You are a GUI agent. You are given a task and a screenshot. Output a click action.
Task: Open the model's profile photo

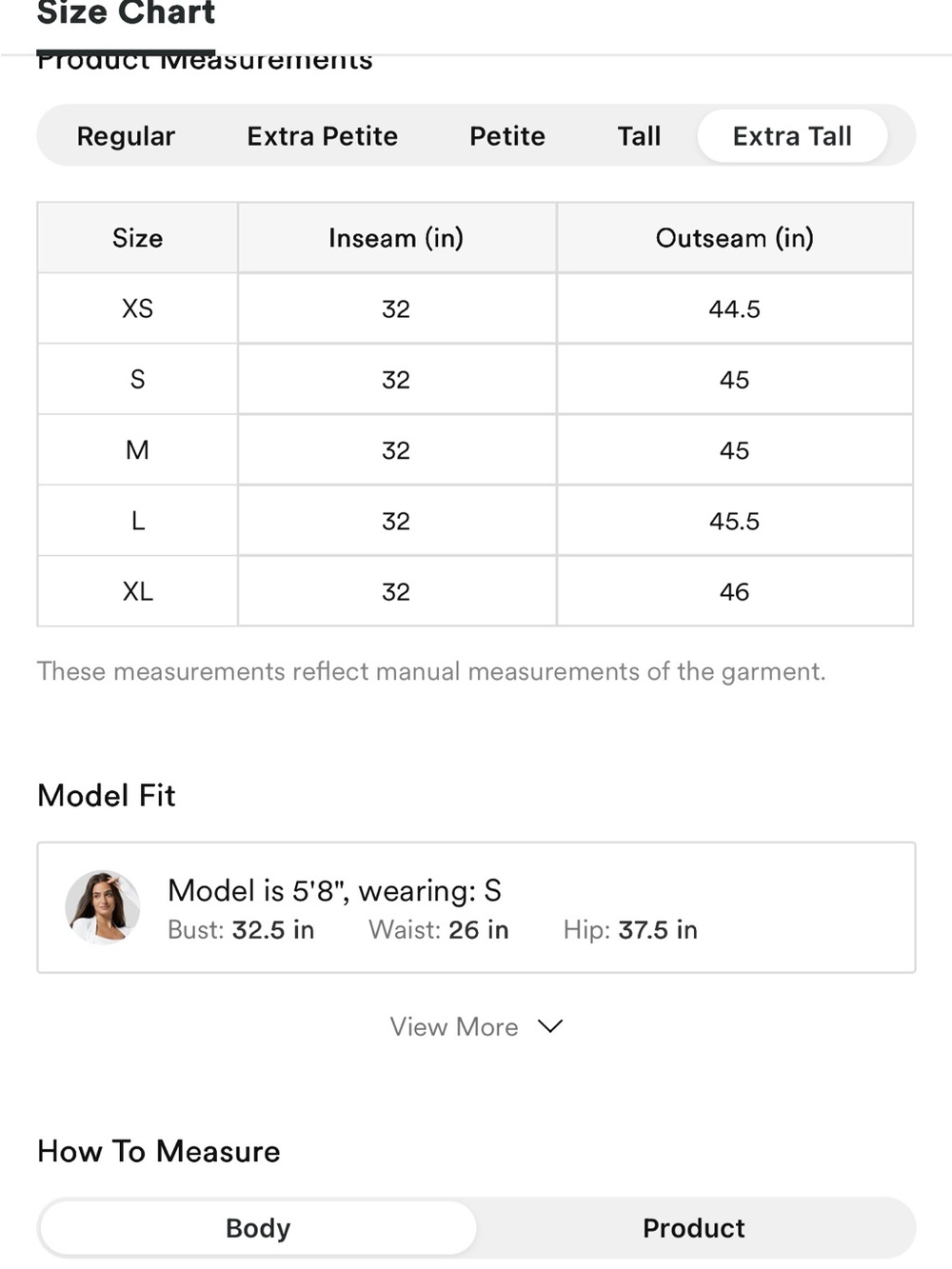103,906
